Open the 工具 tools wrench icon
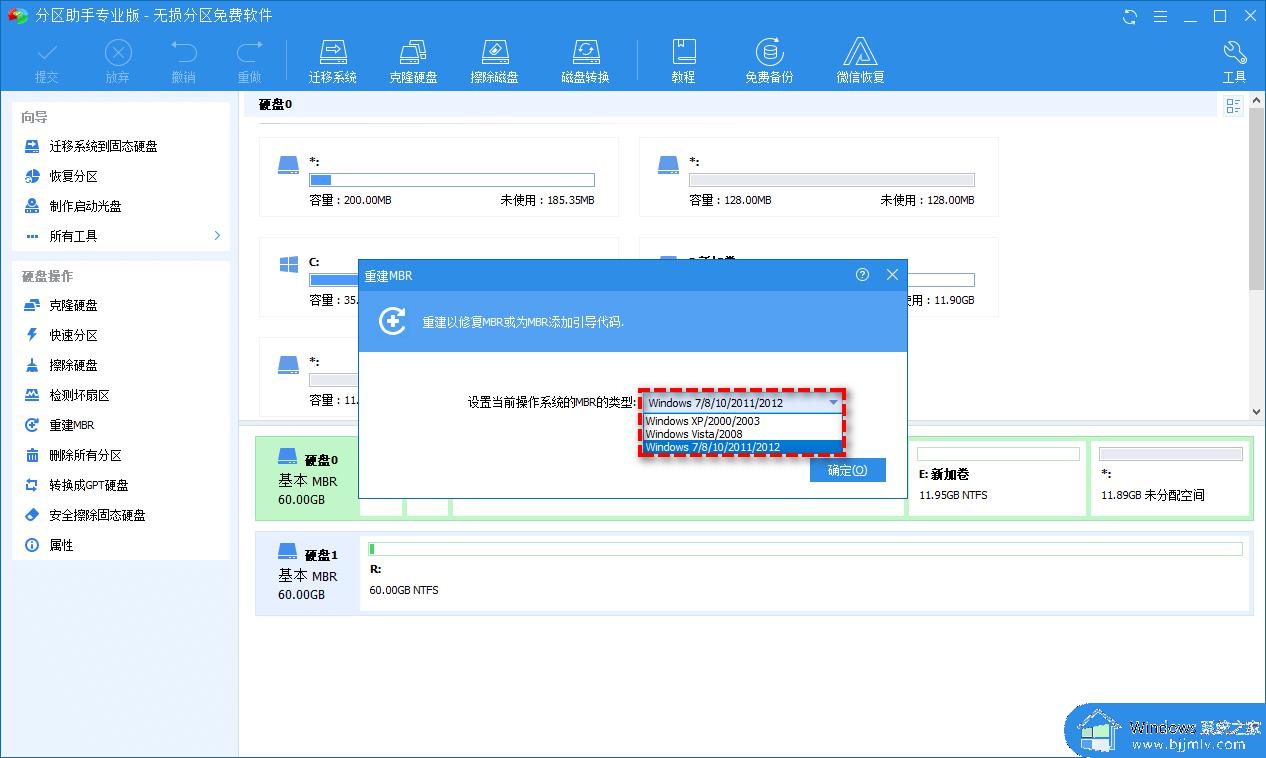Image resolution: width=1266 pixels, height=758 pixels. tap(1234, 61)
